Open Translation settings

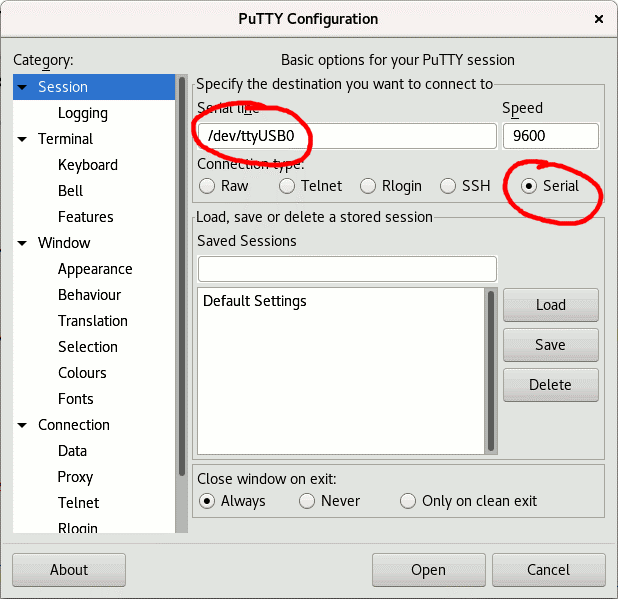[93, 321]
